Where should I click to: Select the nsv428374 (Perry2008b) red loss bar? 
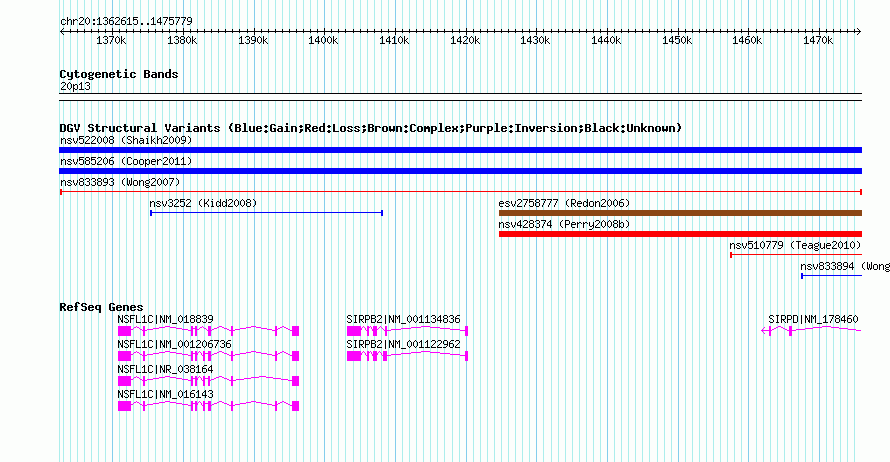click(x=680, y=234)
